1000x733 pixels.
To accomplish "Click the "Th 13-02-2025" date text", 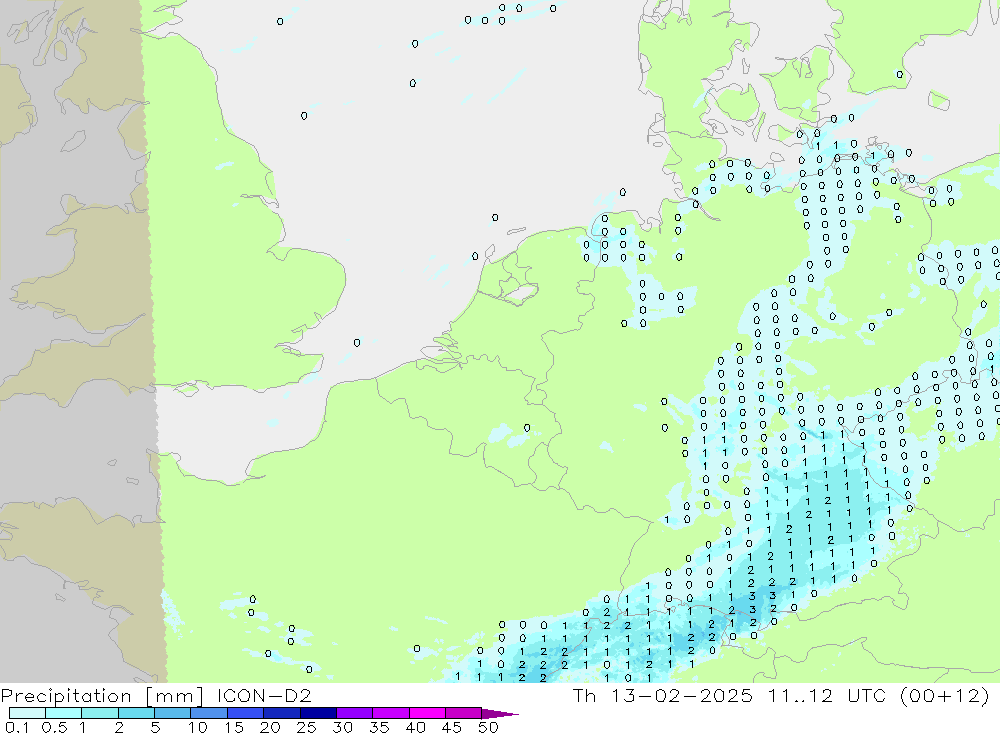I will point(663,695).
